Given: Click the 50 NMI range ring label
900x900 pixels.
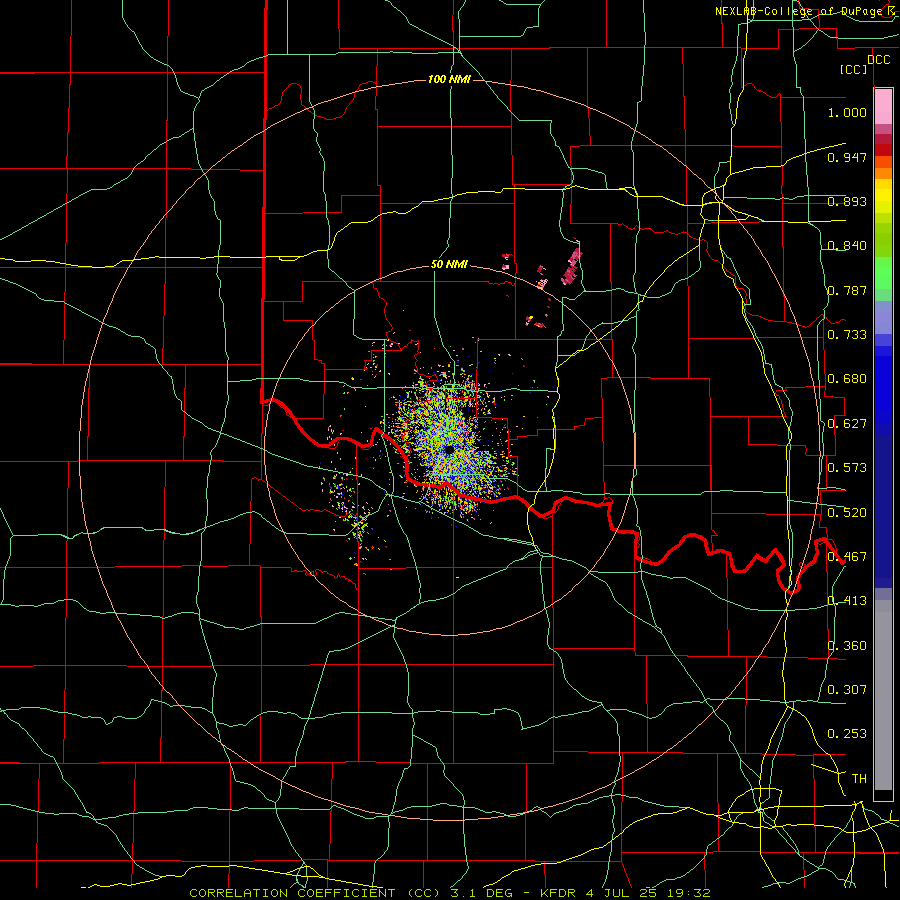Looking at the screenshot, I should pos(449,265).
